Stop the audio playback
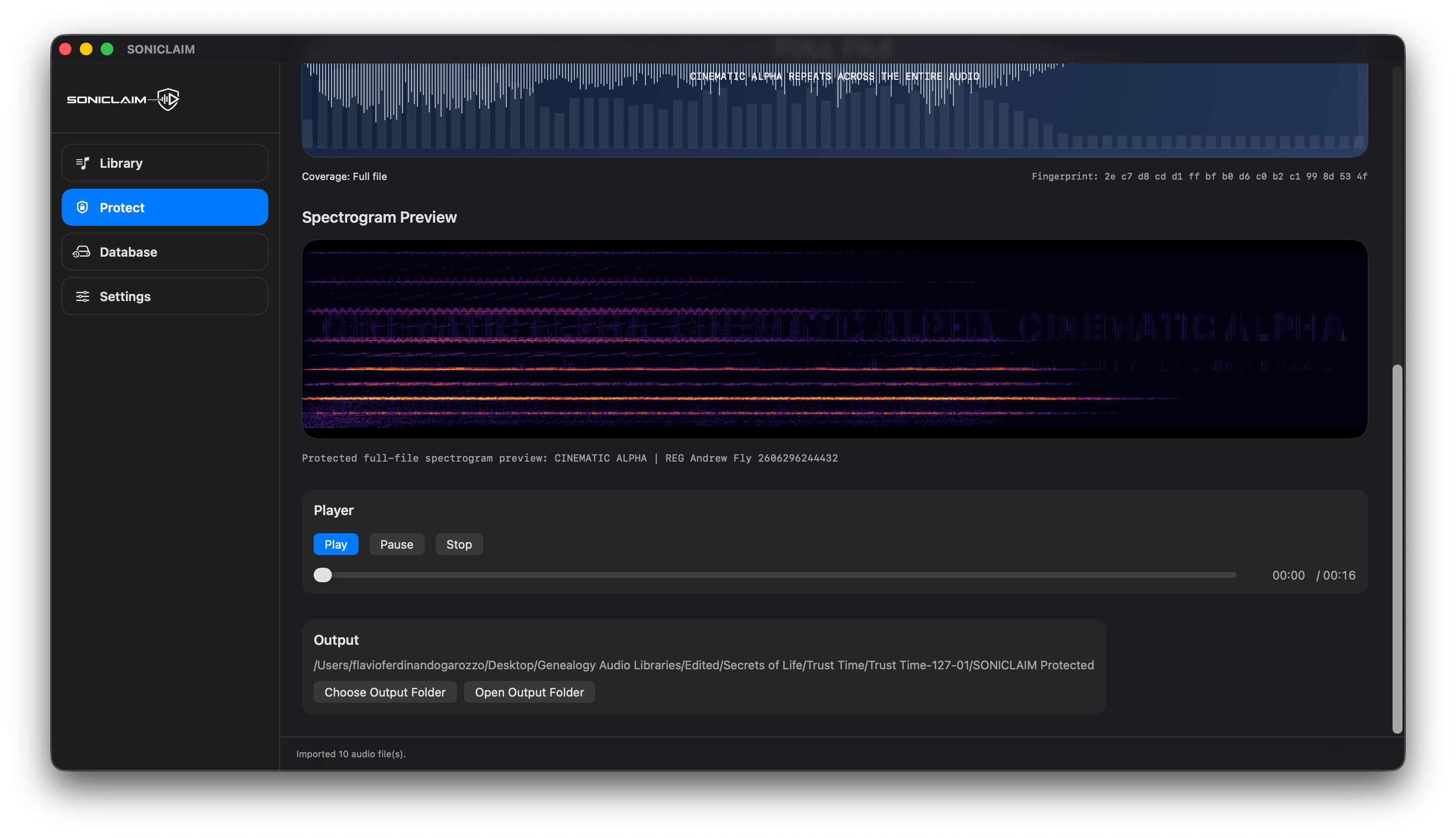This screenshot has width=1456, height=838. click(x=458, y=544)
